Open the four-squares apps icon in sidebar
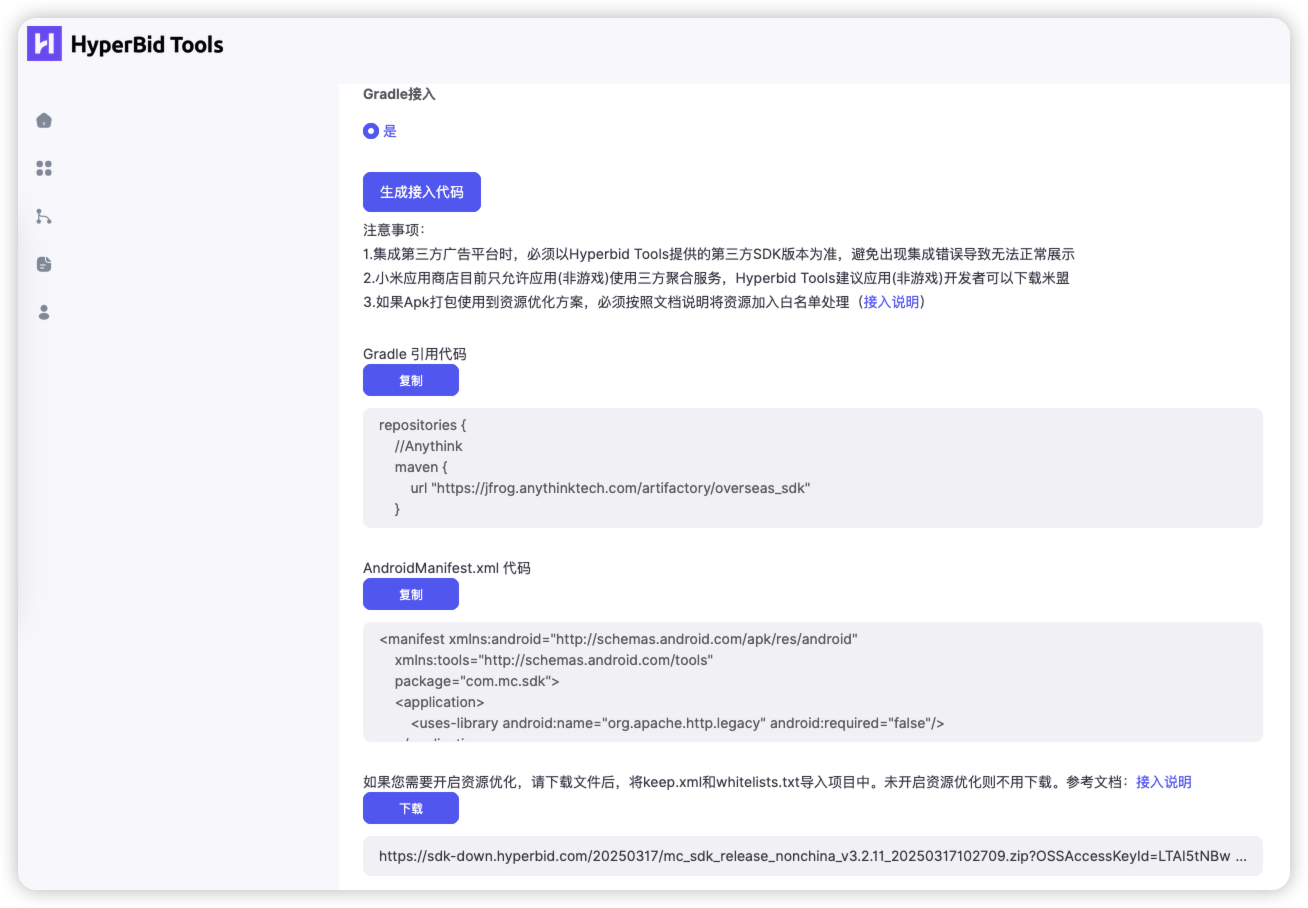Screen dimensions: 1308x908 pyautogui.click(x=44, y=169)
